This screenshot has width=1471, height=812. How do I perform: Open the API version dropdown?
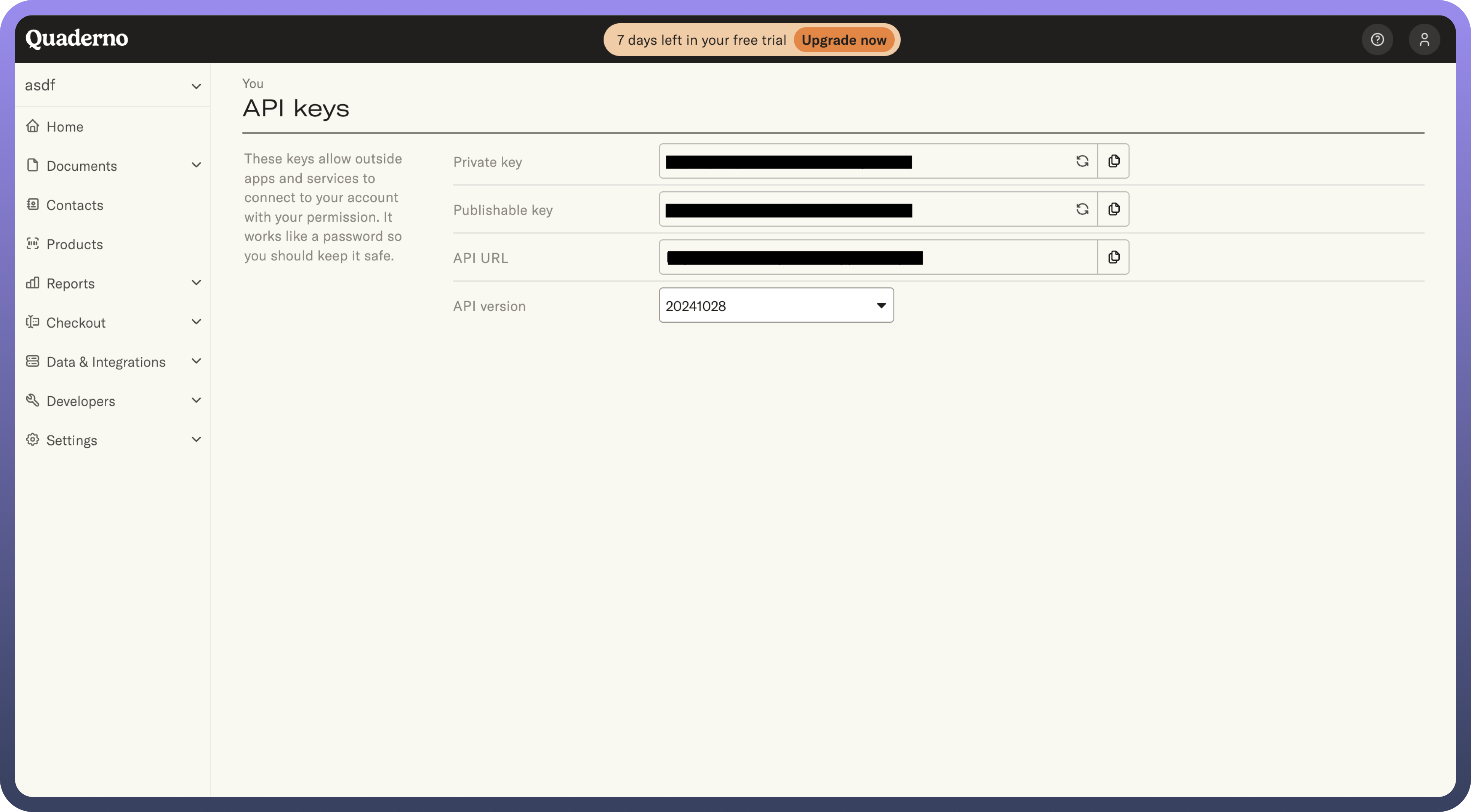[x=776, y=305]
